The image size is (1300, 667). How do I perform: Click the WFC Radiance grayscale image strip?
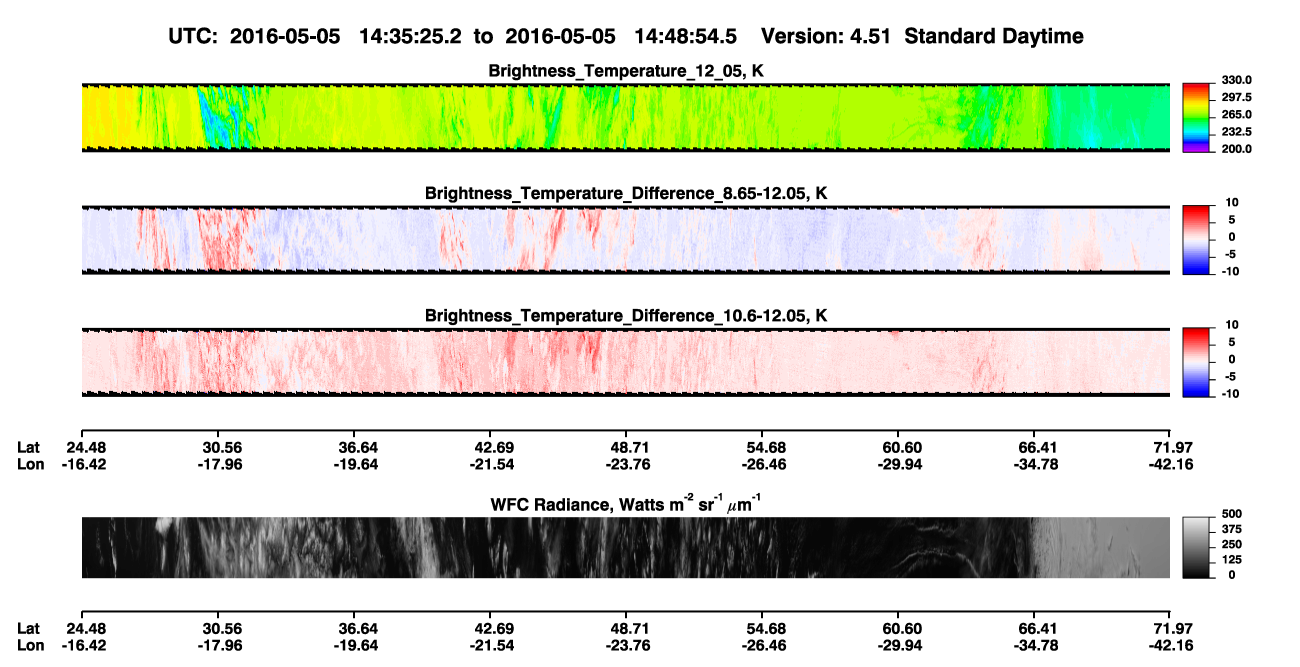[626, 547]
